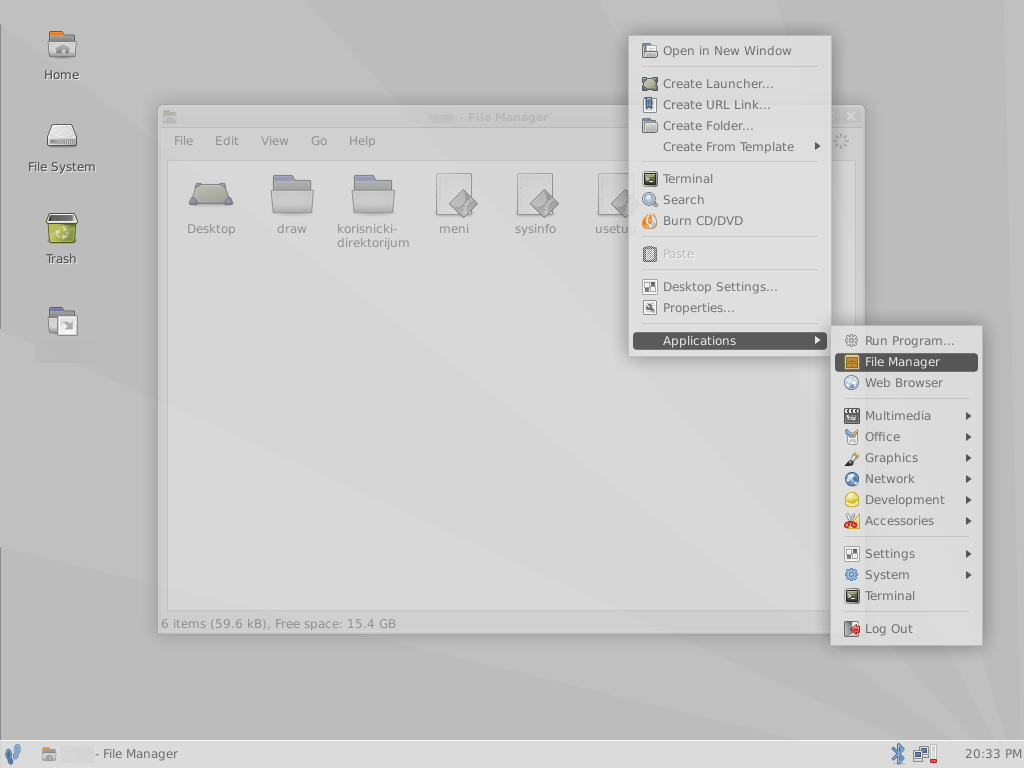Expand the Office applications submenu

click(x=882, y=436)
